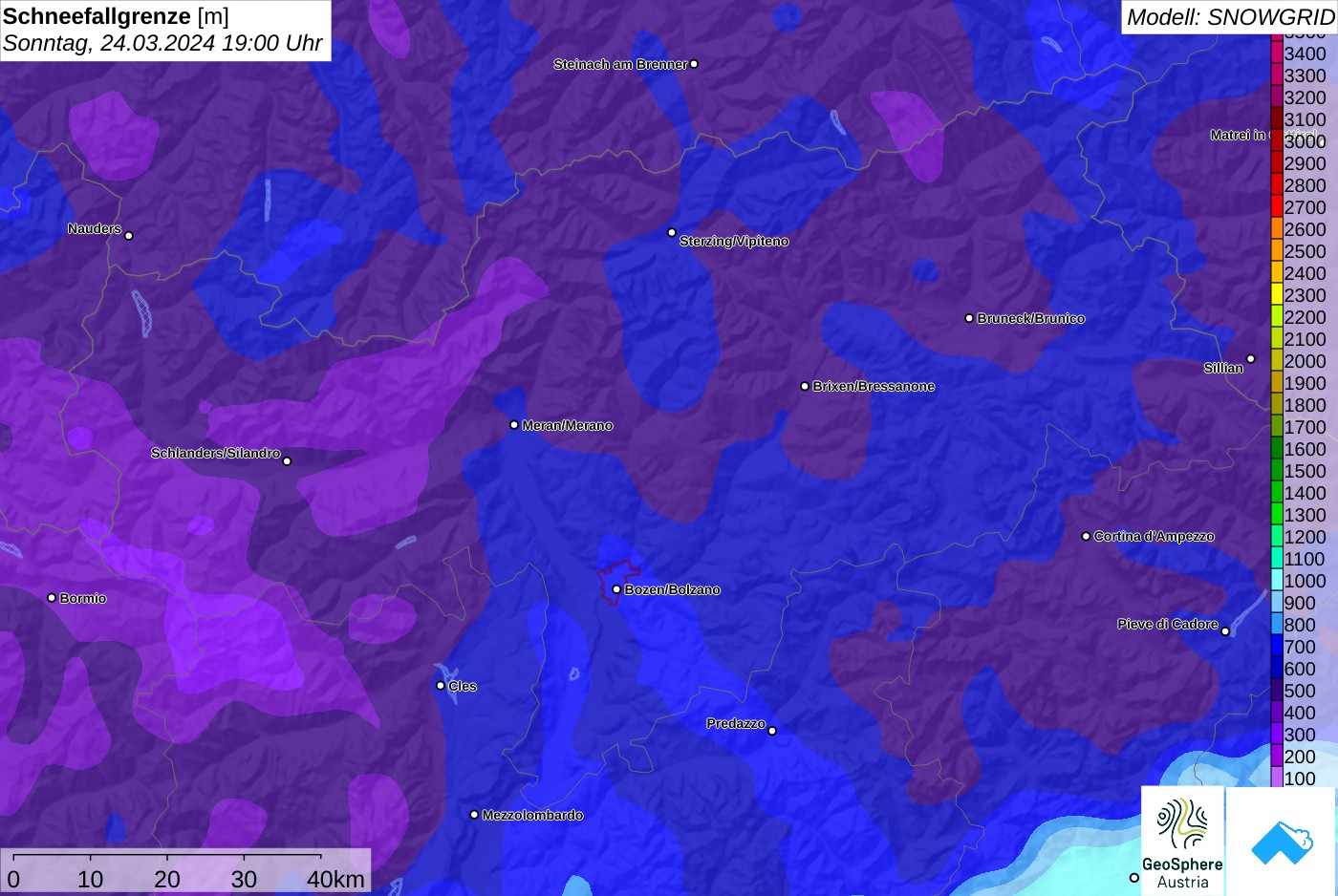Pick the olive legend swatch for 1800

tap(1277, 405)
